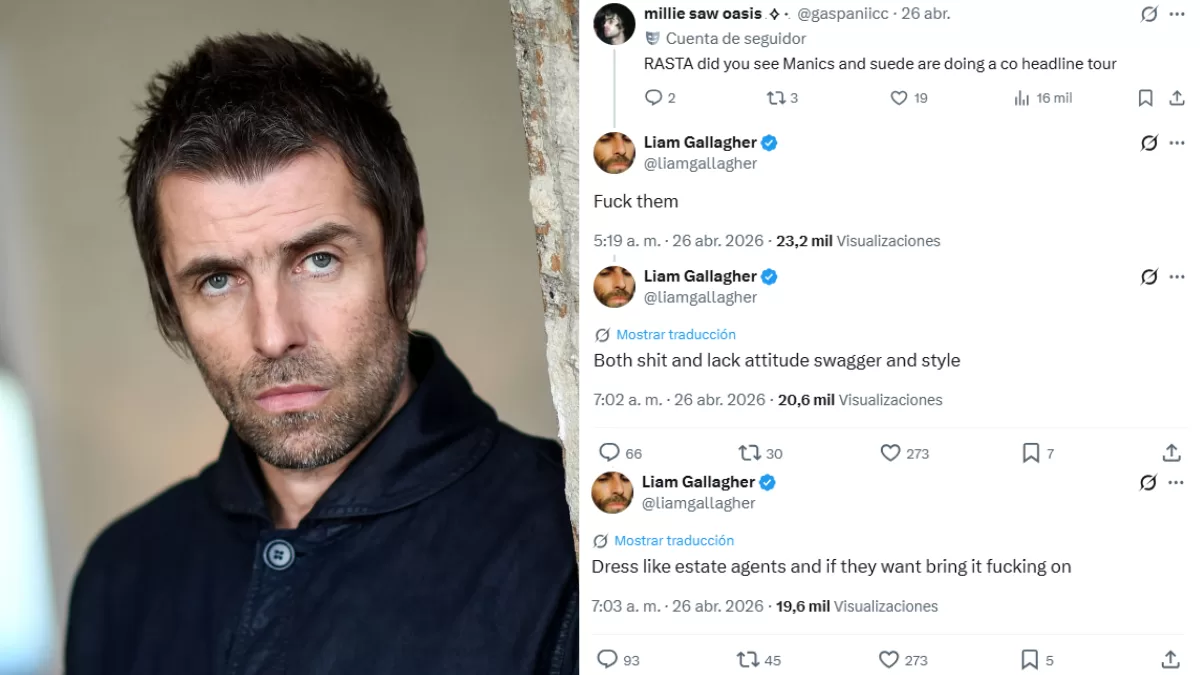This screenshot has width=1200, height=675.
Task: Open Liam Gallagher's name on 'Fuck them' tweet
Action: 700,143
